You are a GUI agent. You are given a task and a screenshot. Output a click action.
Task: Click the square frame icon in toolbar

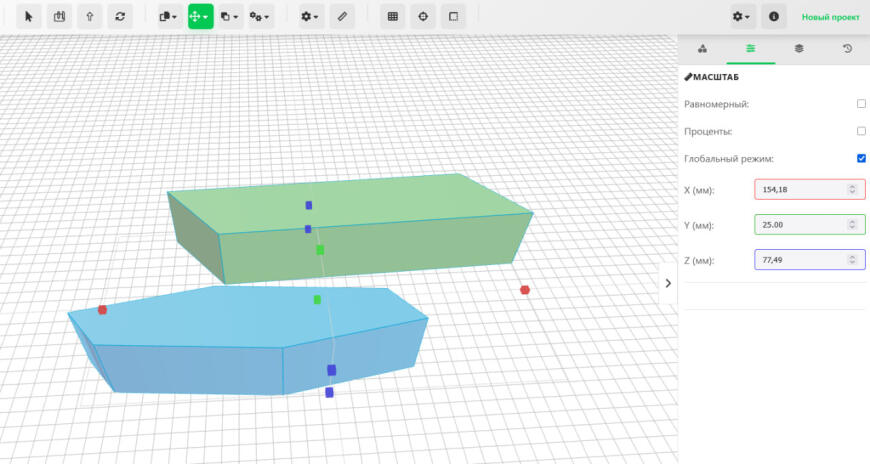pos(454,17)
